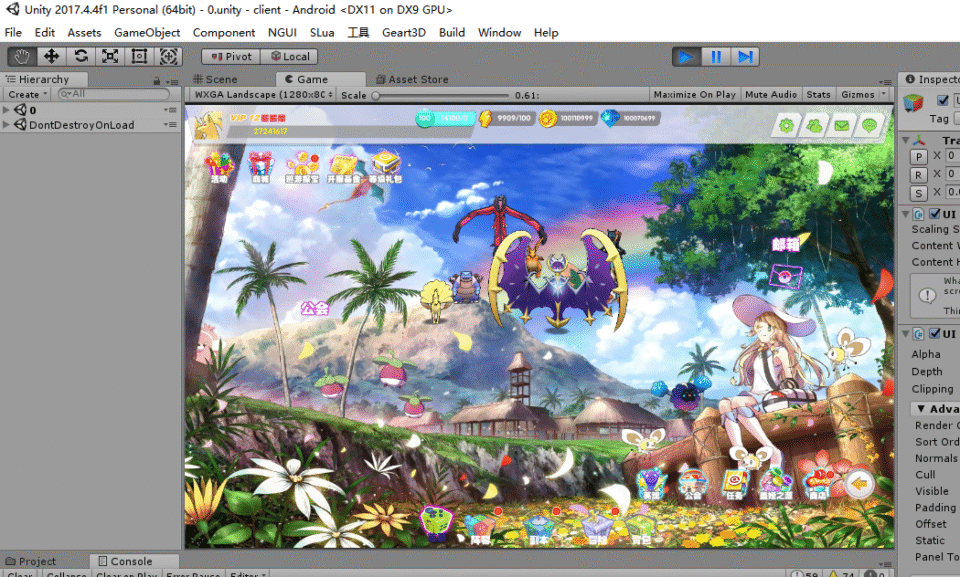
Task: Open the Build menu
Action: pyautogui.click(x=452, y=32)
